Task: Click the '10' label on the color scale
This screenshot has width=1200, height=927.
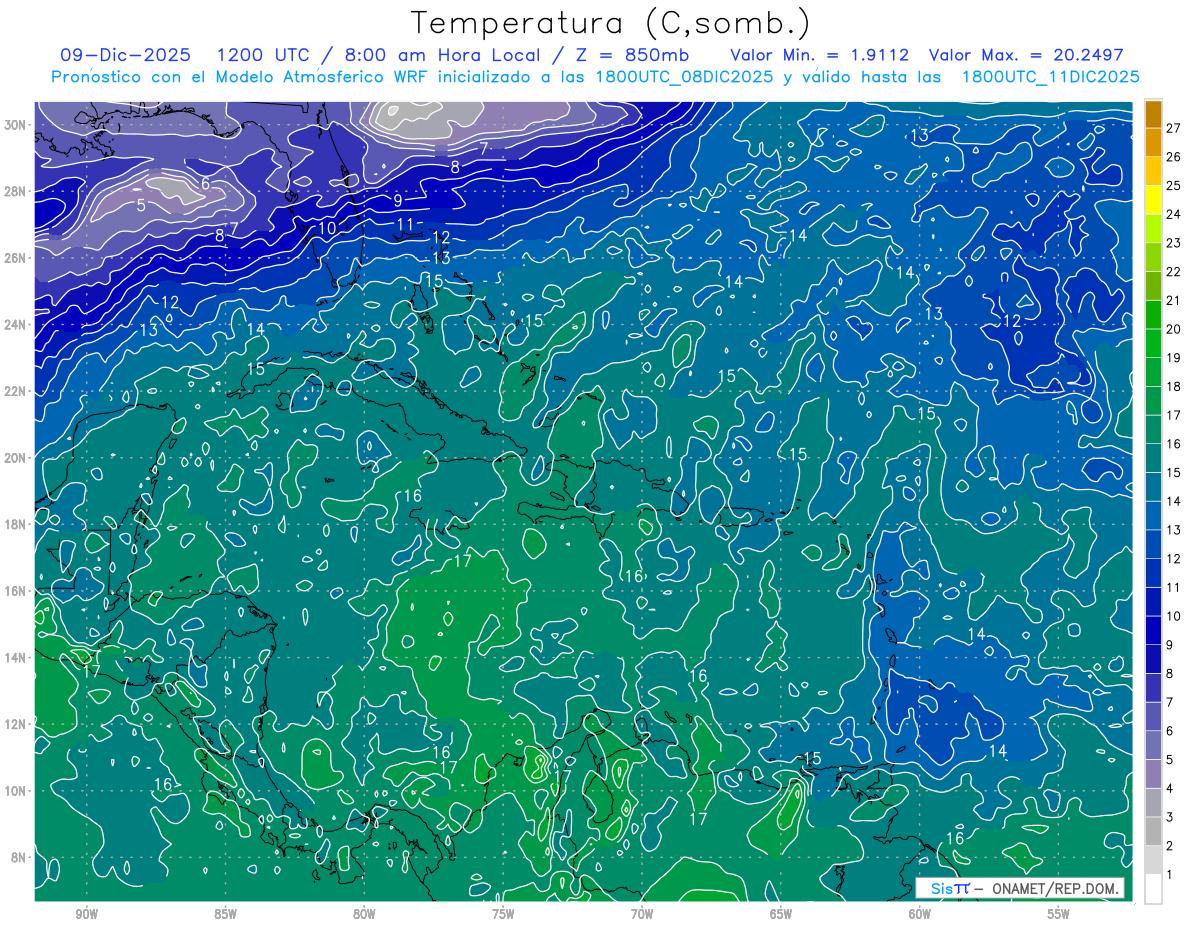Action: tap(1174, 616)
